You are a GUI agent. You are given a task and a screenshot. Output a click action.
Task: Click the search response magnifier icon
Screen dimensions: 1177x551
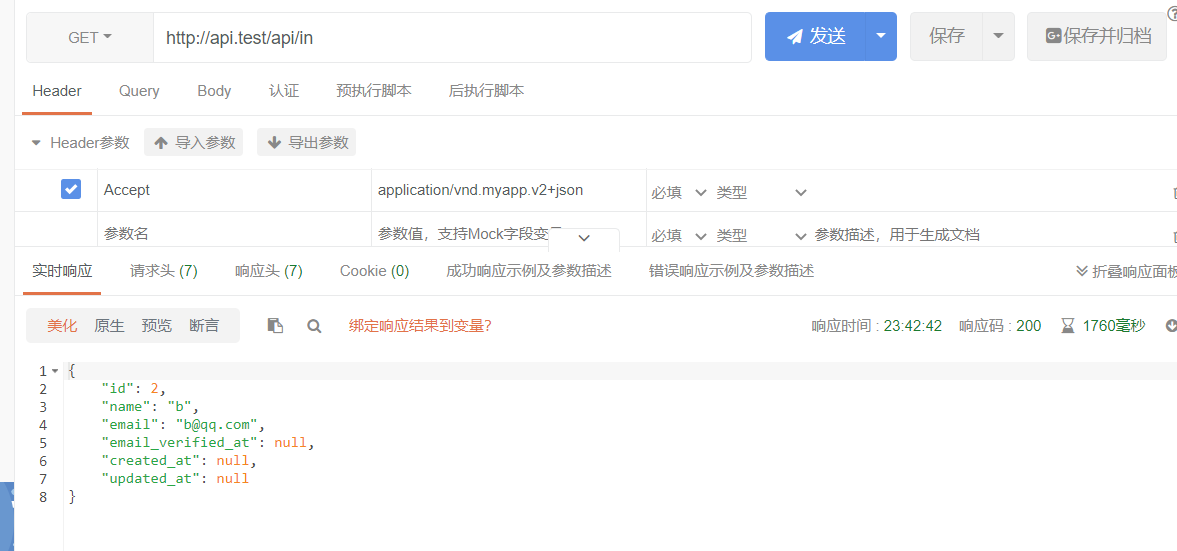click(x=315, y=326)
